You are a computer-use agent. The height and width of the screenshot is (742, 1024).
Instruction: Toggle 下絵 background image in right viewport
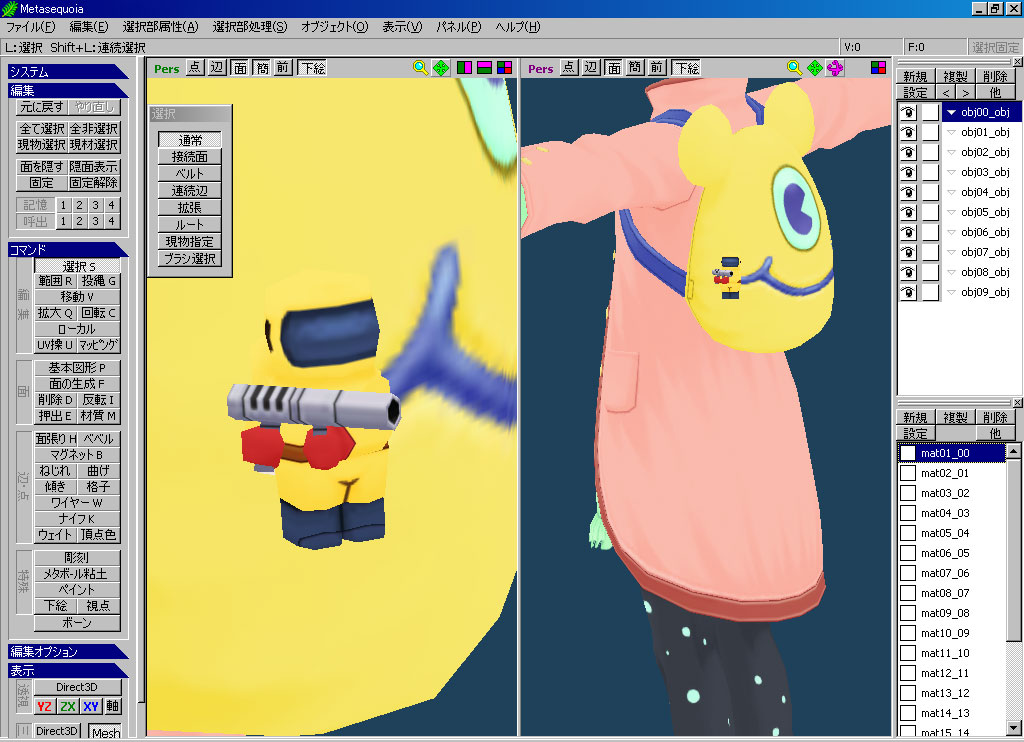pos(686,67)
